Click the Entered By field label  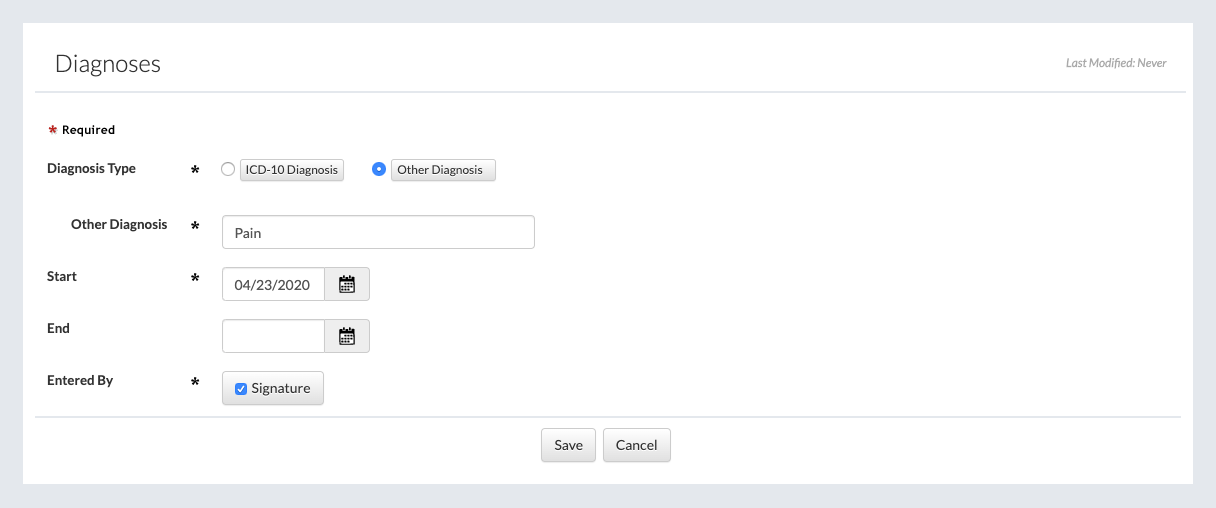80,380
